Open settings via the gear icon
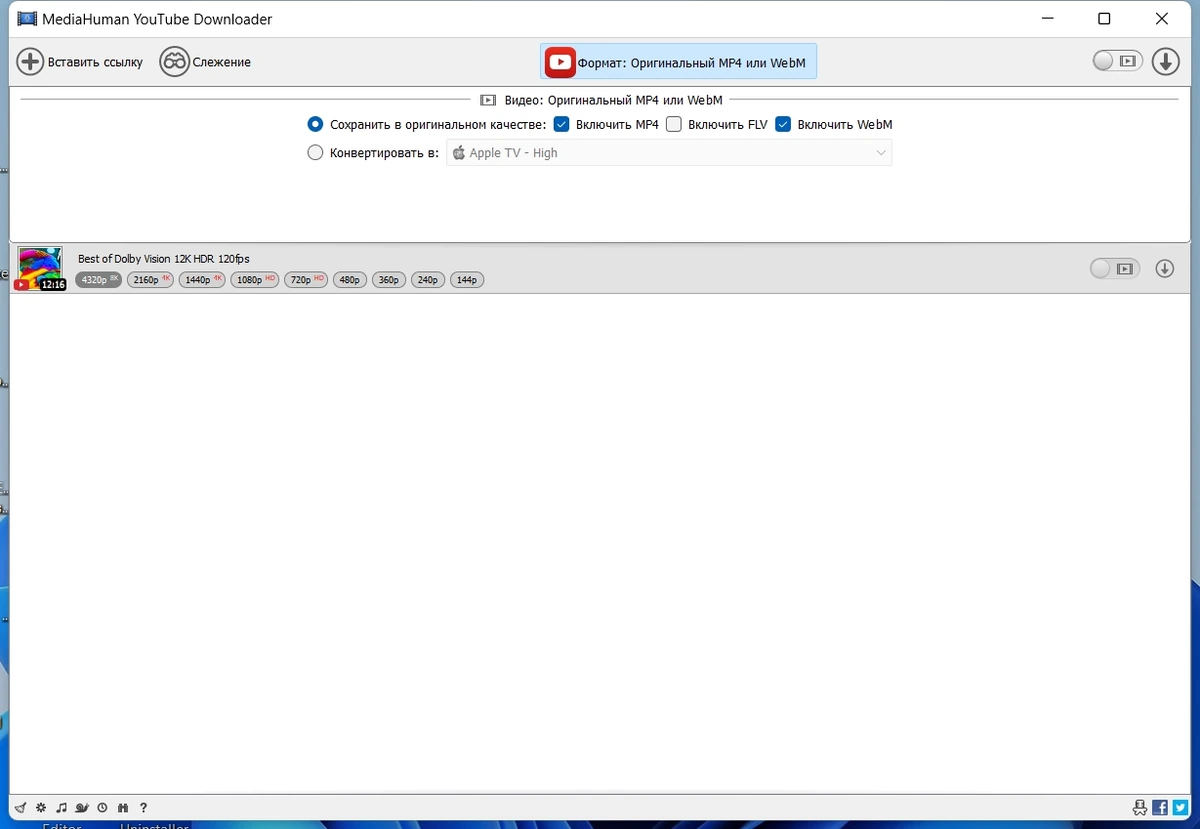The height and width of the screenshot is (829, 1200). tap(41, 808)
